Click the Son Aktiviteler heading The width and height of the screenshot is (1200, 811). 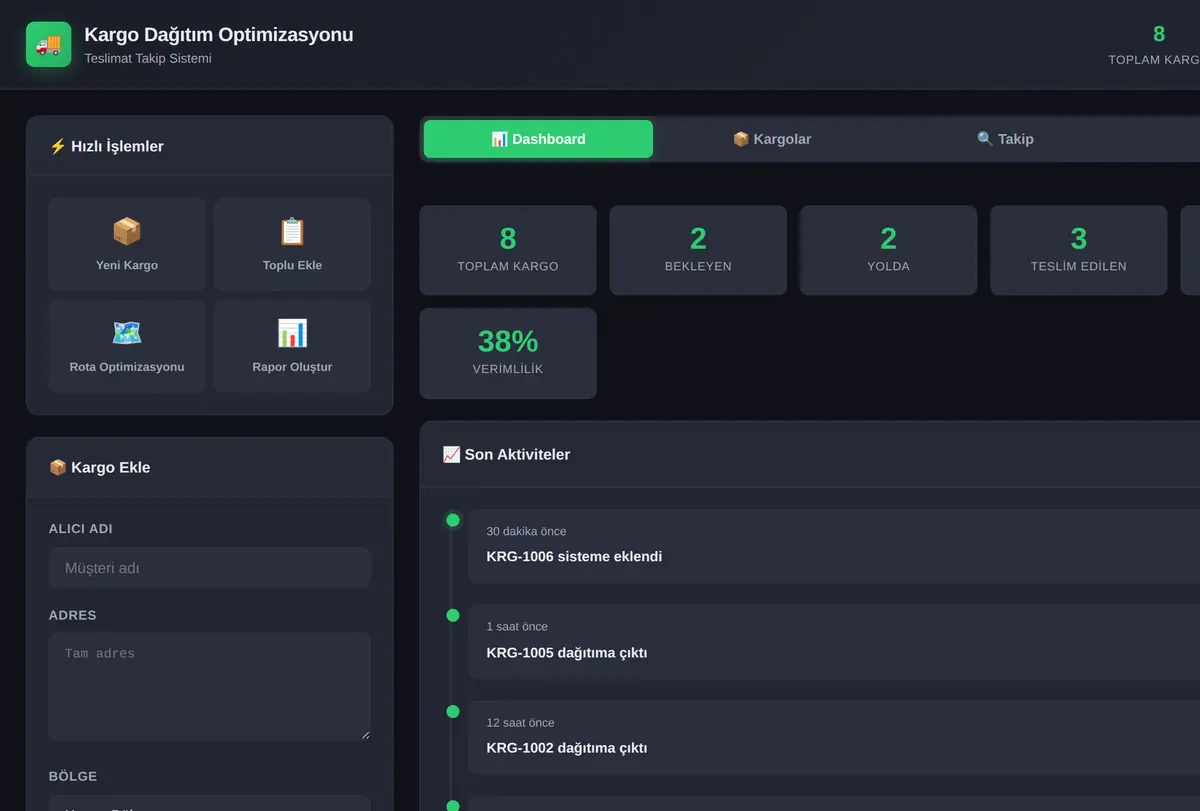tap(506, 455)
